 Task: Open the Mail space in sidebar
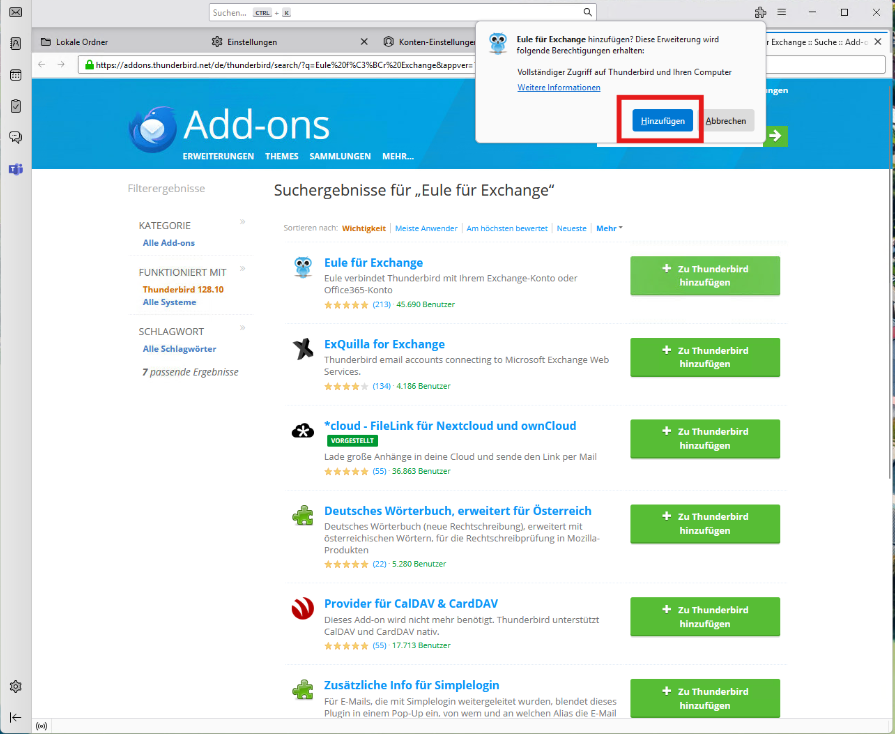point(15,12)
